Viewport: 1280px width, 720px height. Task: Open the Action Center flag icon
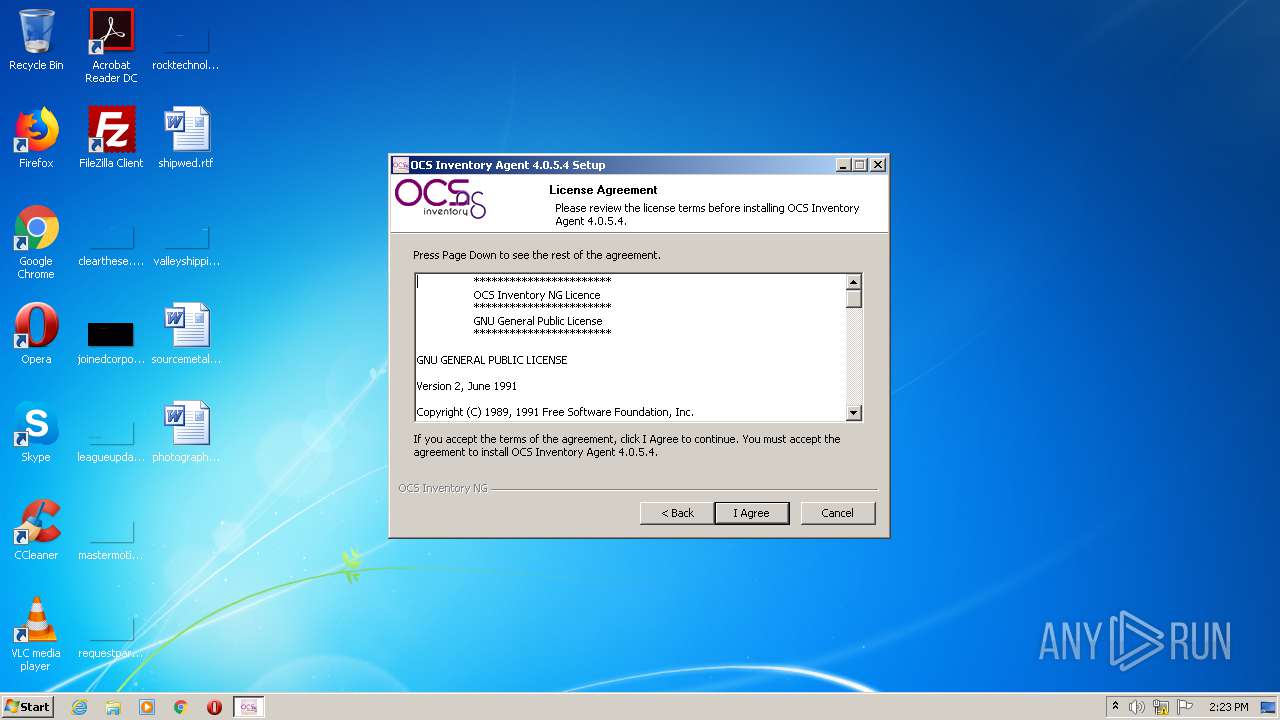tap(1185, 707)
